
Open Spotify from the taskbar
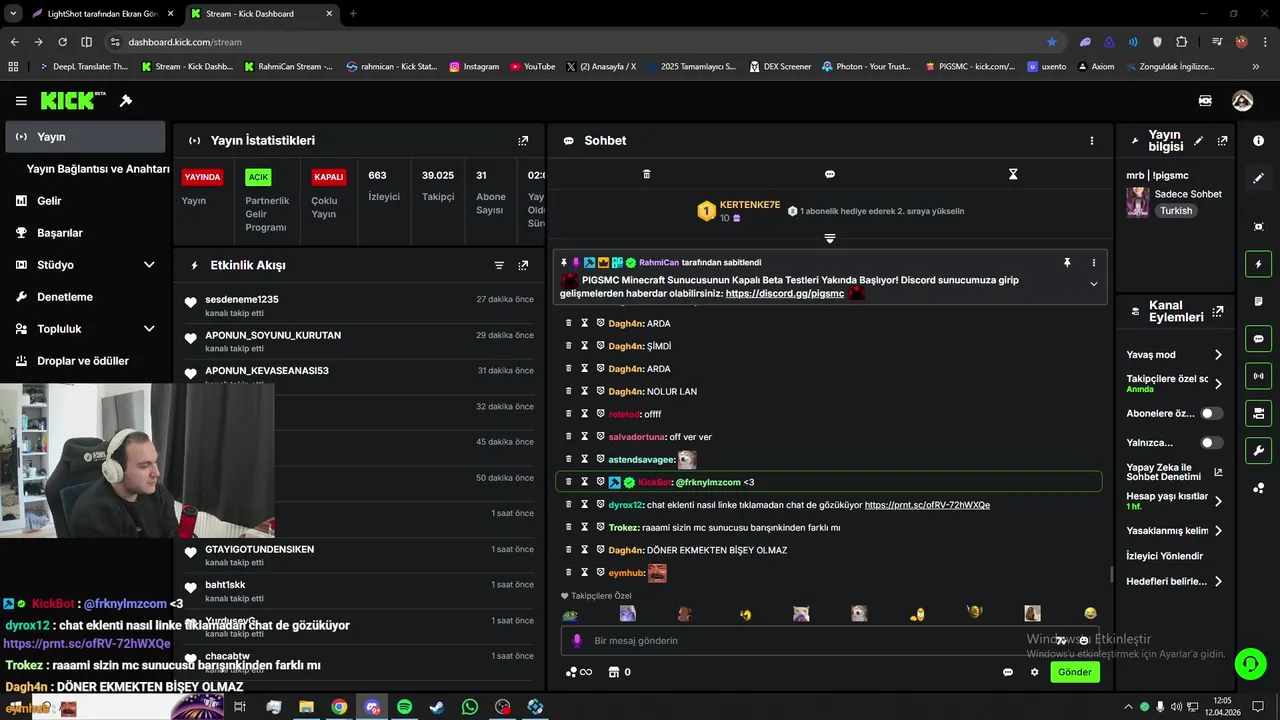click(404, 707)
